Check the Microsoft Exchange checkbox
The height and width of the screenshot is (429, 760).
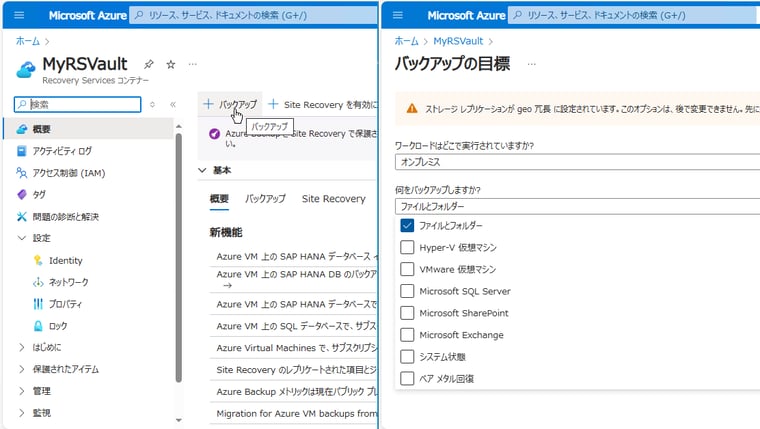[407, 334]
